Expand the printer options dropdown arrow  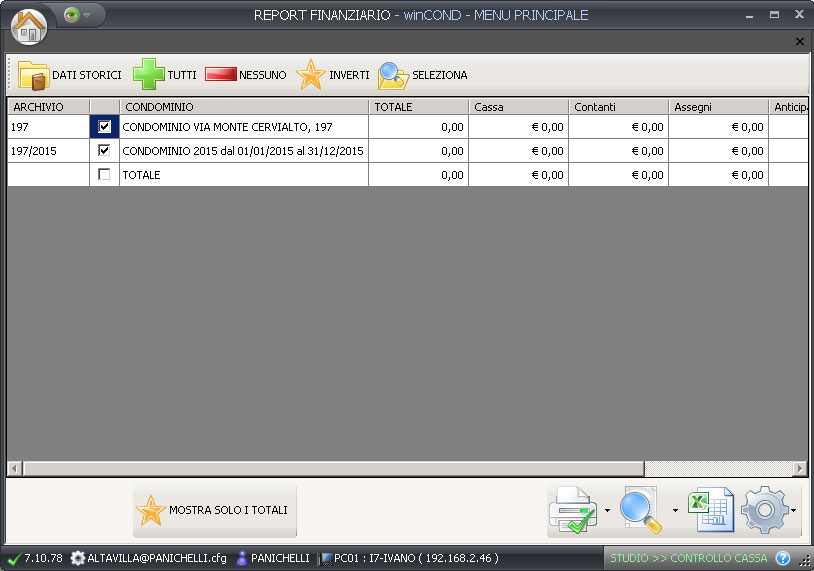click(607, 511)
